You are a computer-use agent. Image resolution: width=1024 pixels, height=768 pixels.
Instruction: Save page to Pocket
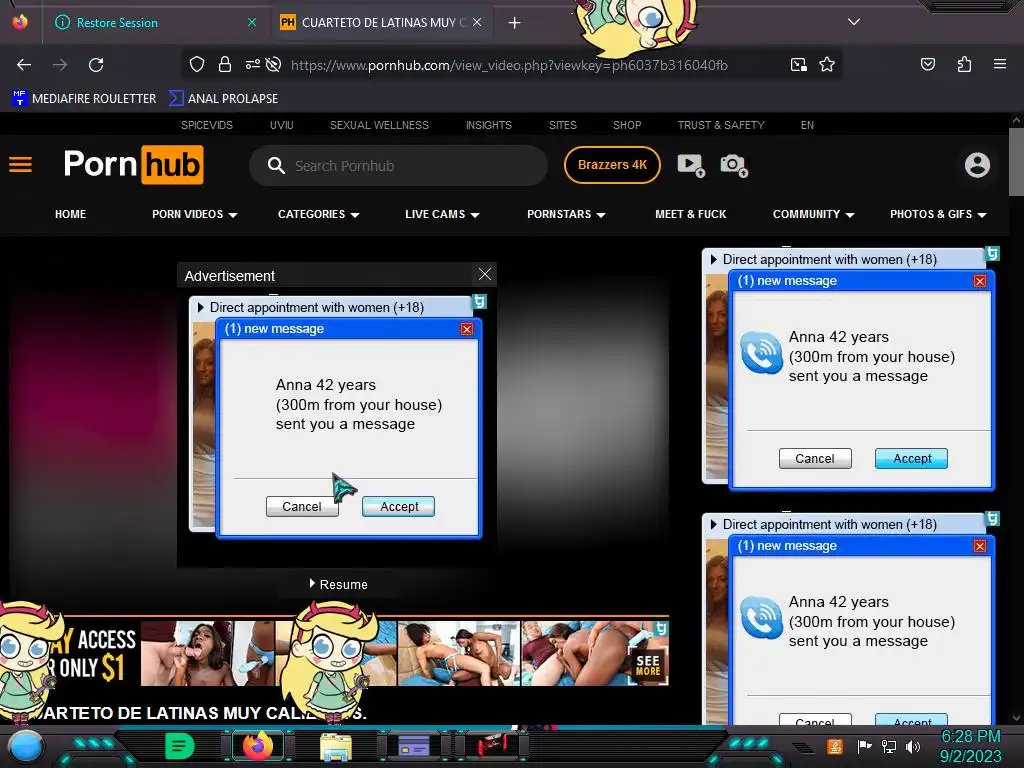927,64
